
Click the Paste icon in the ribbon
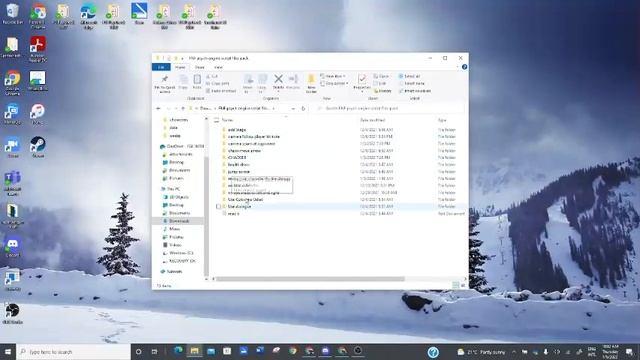197,82
